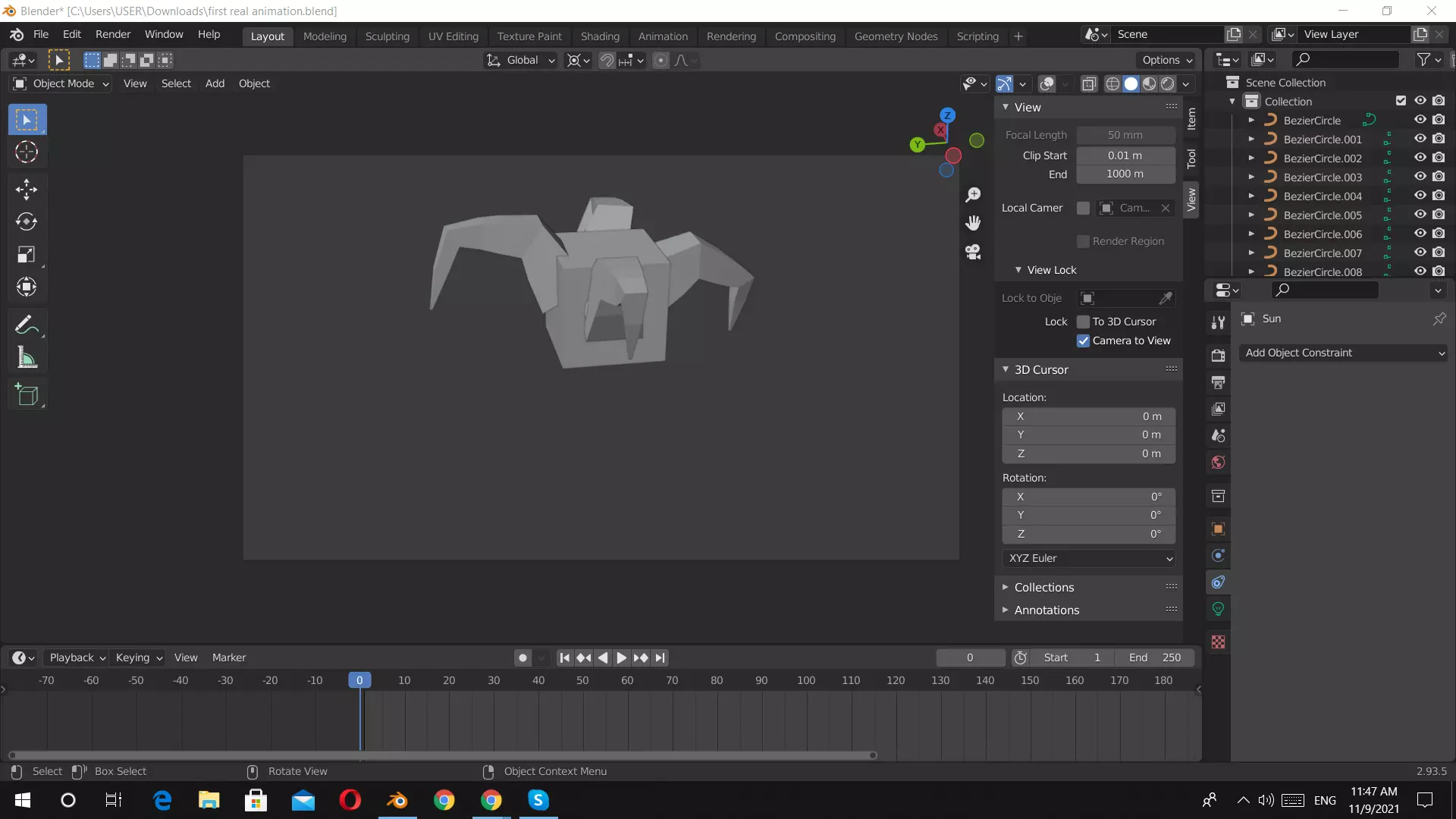This screenshot has height=819, width=1456.
Task: Select the Move tool in toolbar
Action: click(27, 189)
